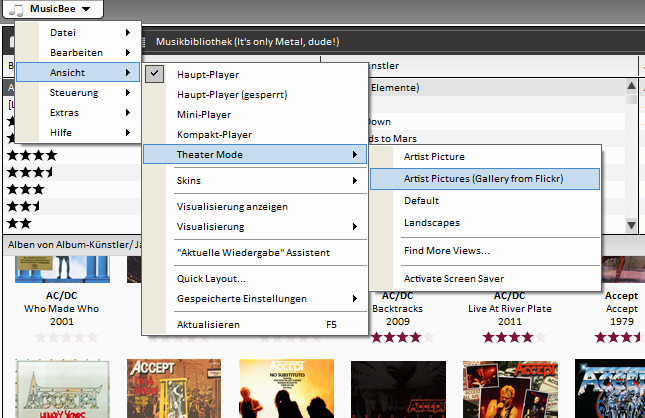
Task: Expand Gespeicherte Einstellungen submenu
Action: click(255, 299)
